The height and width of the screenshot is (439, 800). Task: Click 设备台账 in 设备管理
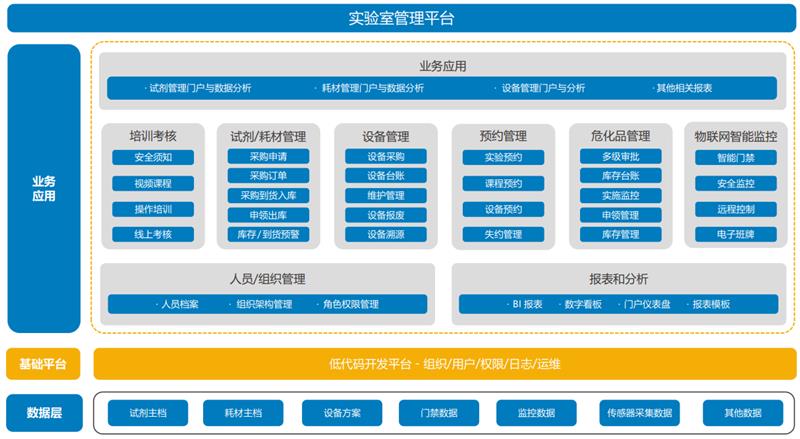[x=386, y=176]
